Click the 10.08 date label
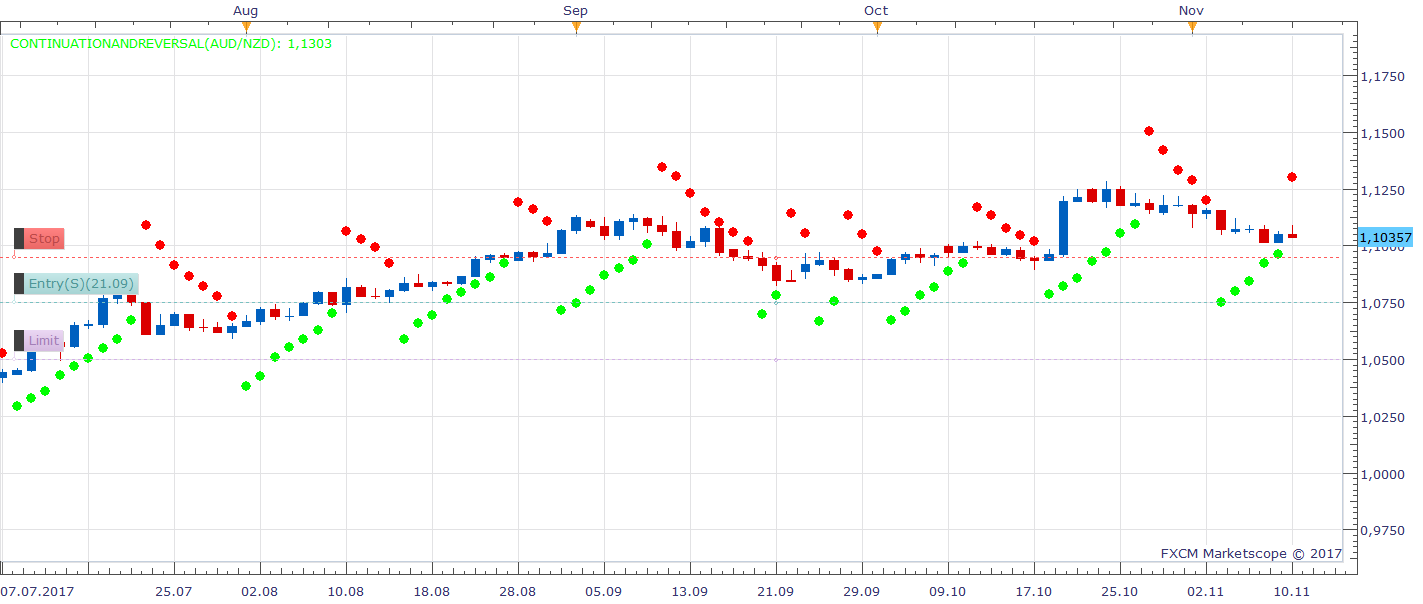The height and width of the screenshot is (604, 1423). (346, 592)
